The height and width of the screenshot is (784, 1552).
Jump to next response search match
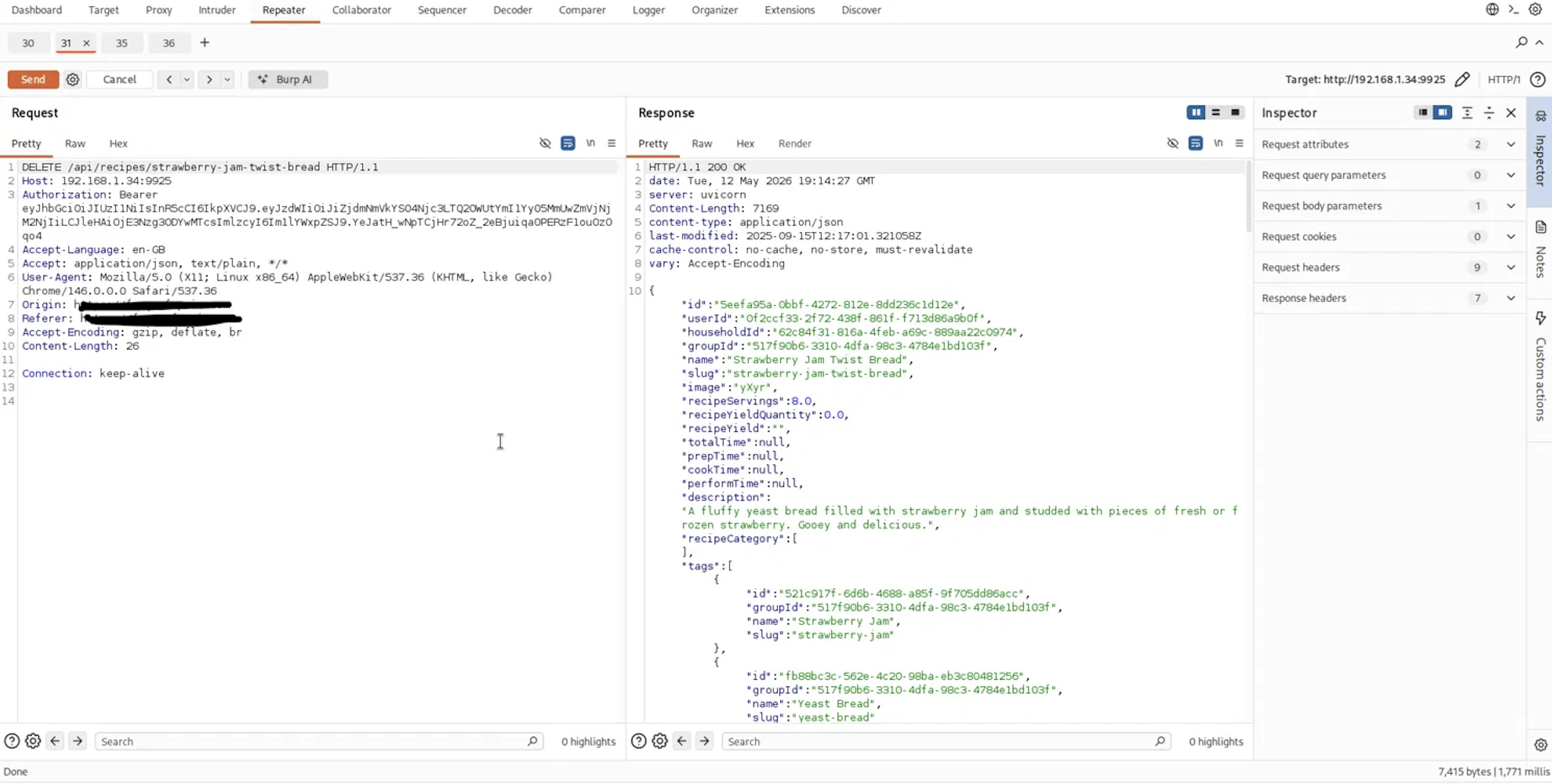[704, 741]
